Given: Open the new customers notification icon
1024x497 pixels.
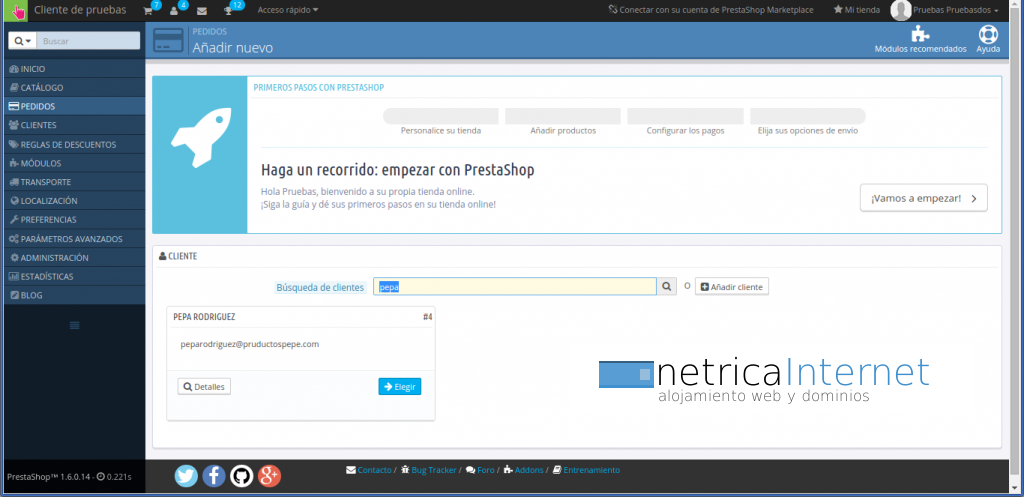Looking at the screenshot, I should 174,10.
